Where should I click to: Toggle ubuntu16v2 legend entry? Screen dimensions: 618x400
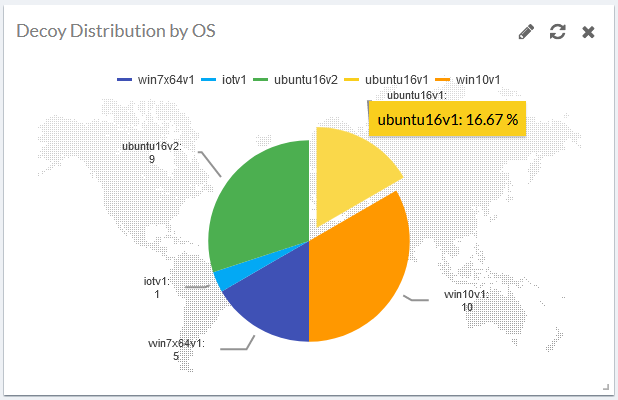coord(295,80)
